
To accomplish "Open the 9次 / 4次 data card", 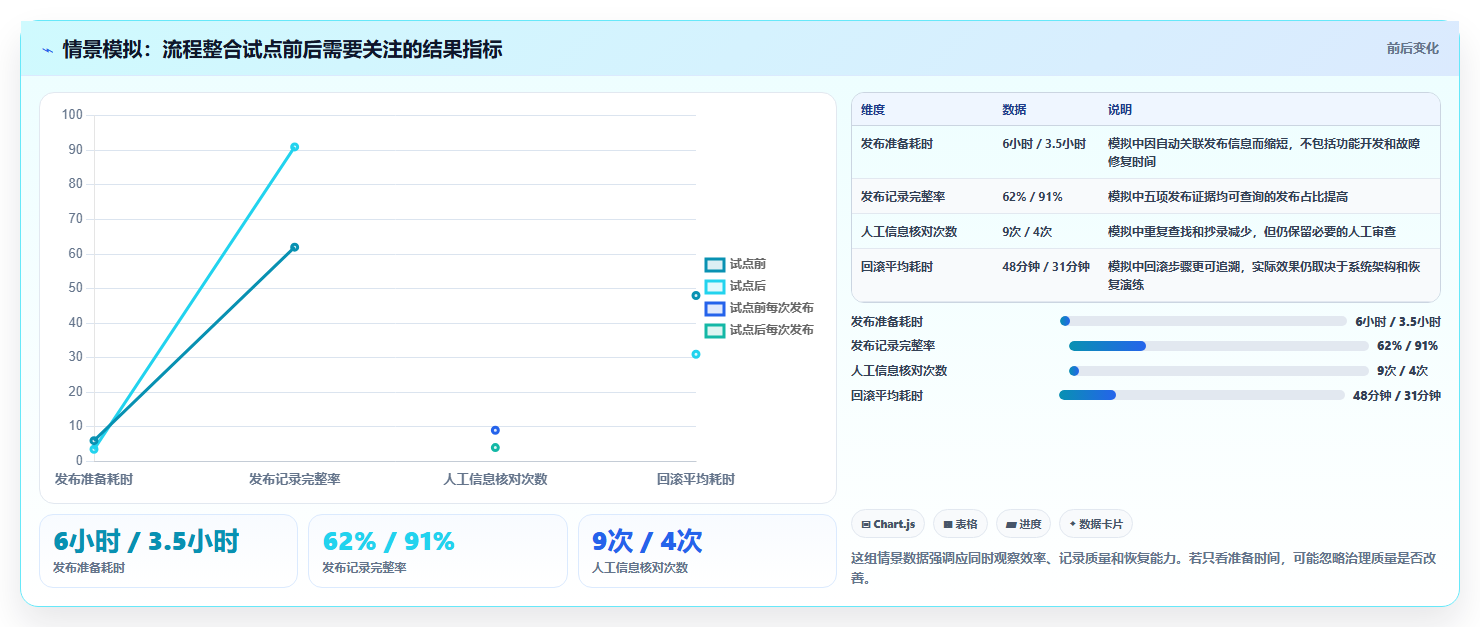I will pos(707,551).
